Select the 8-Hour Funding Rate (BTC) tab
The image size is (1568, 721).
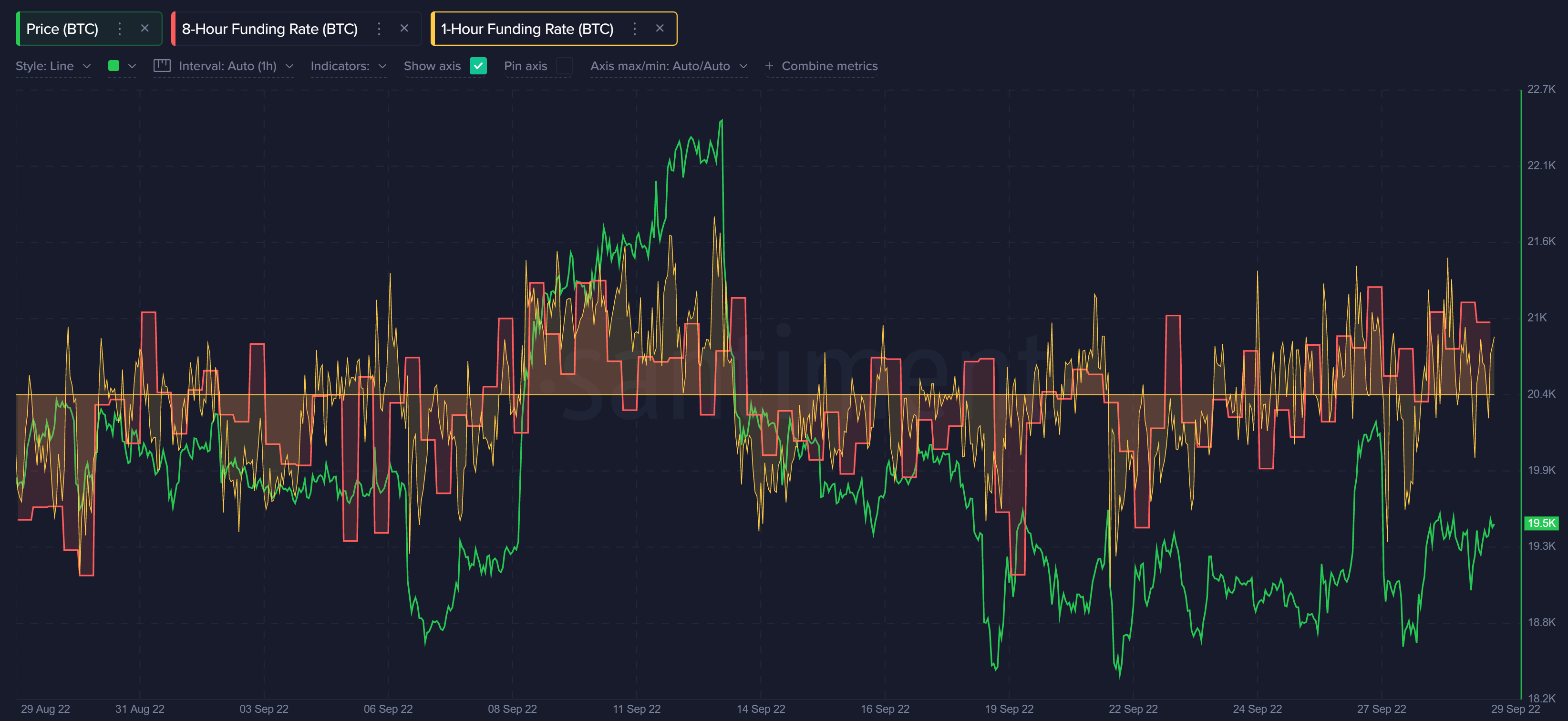click(x=269, y=29)
